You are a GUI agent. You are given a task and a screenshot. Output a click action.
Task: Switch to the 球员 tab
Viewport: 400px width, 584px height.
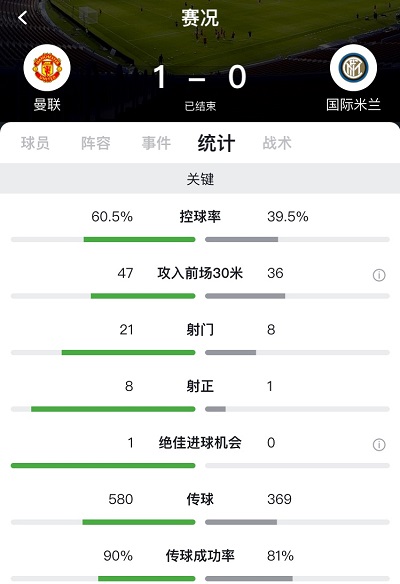(35, 143)
